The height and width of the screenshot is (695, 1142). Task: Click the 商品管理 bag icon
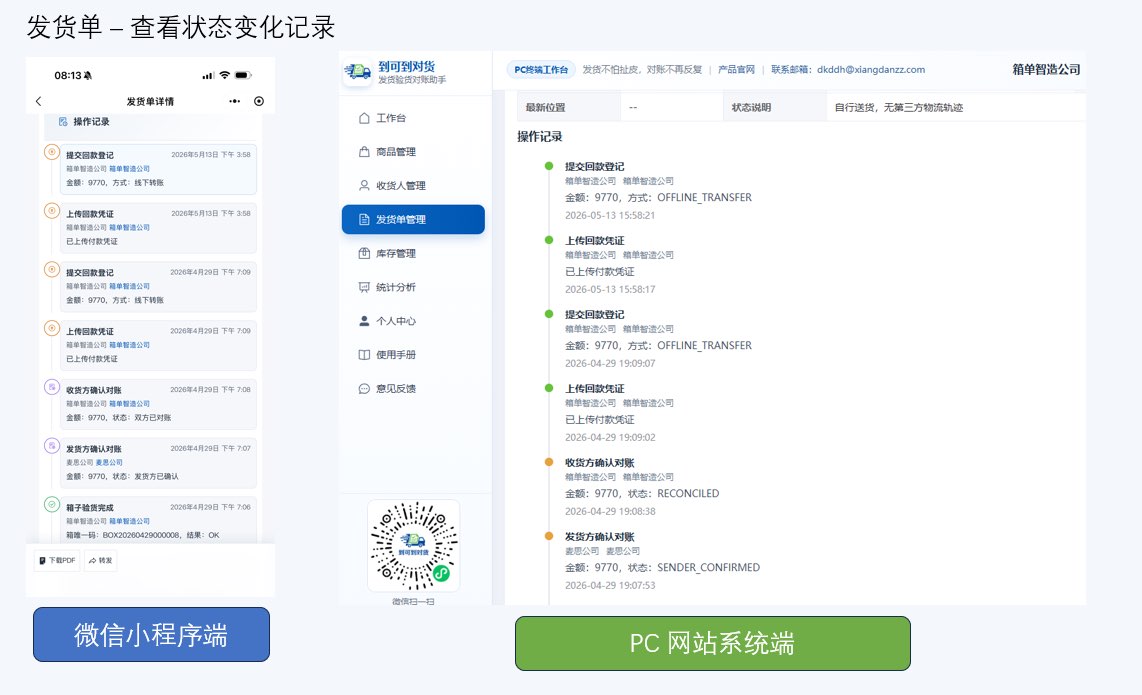[364, 152]
